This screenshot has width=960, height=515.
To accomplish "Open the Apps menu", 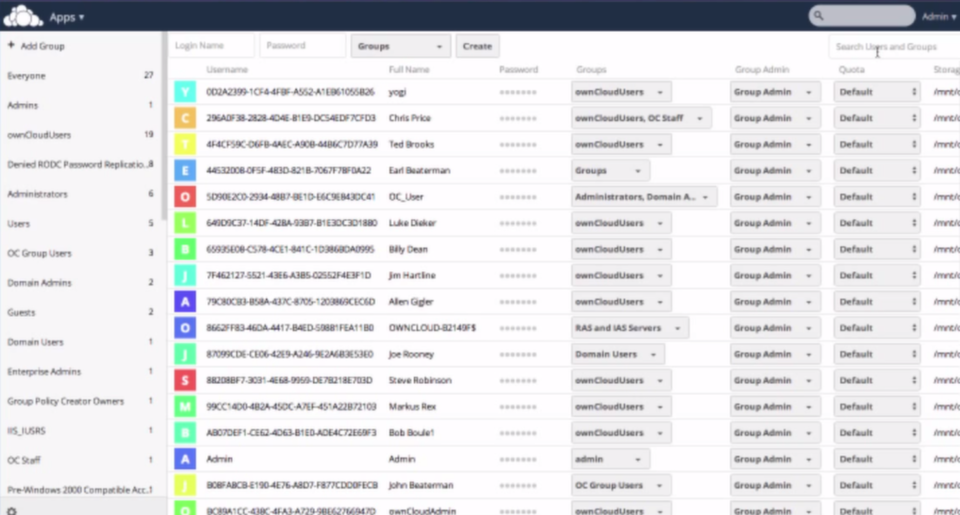I will tap(67, 17).
